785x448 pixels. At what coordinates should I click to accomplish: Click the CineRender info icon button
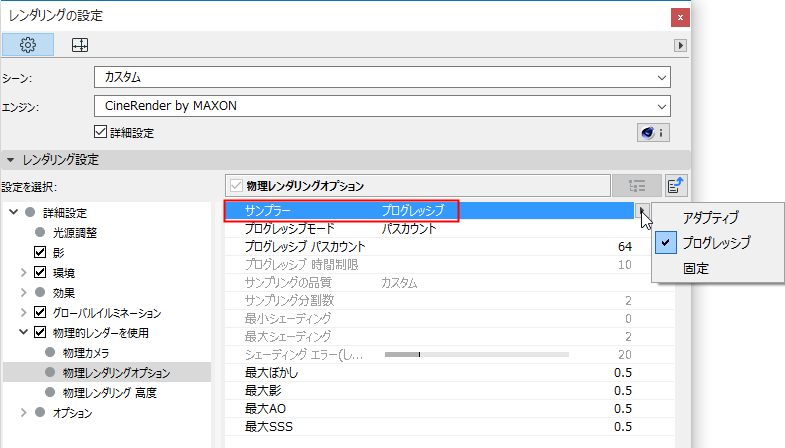(x=653, y=133)
